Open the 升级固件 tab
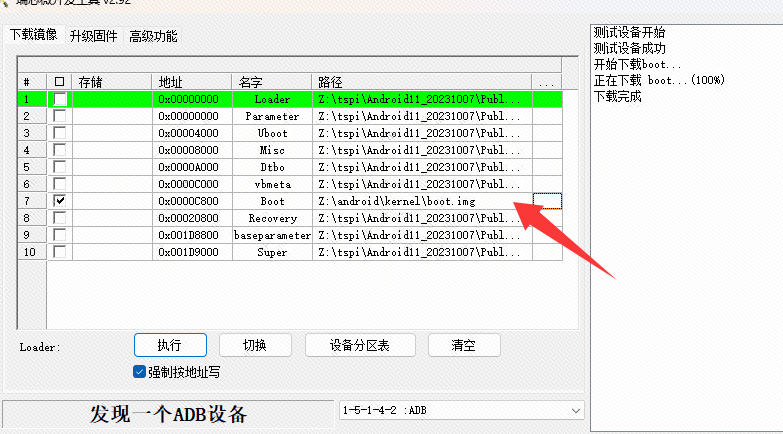783x434 pixels. tap(93, 36)
